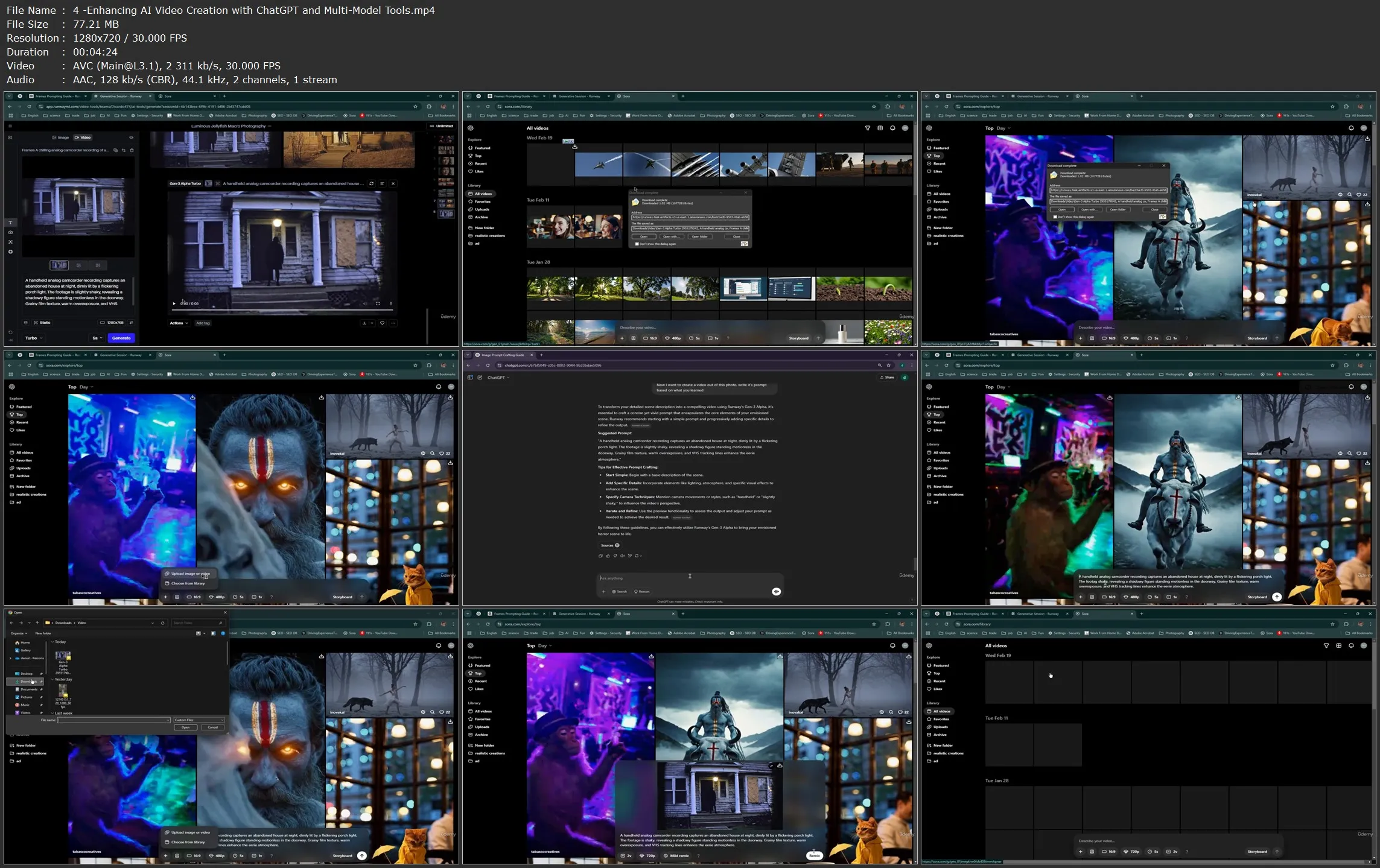
Task: Click Cancel in the Open file dialog
Action: pyautogui.click(x=212, y=727)
